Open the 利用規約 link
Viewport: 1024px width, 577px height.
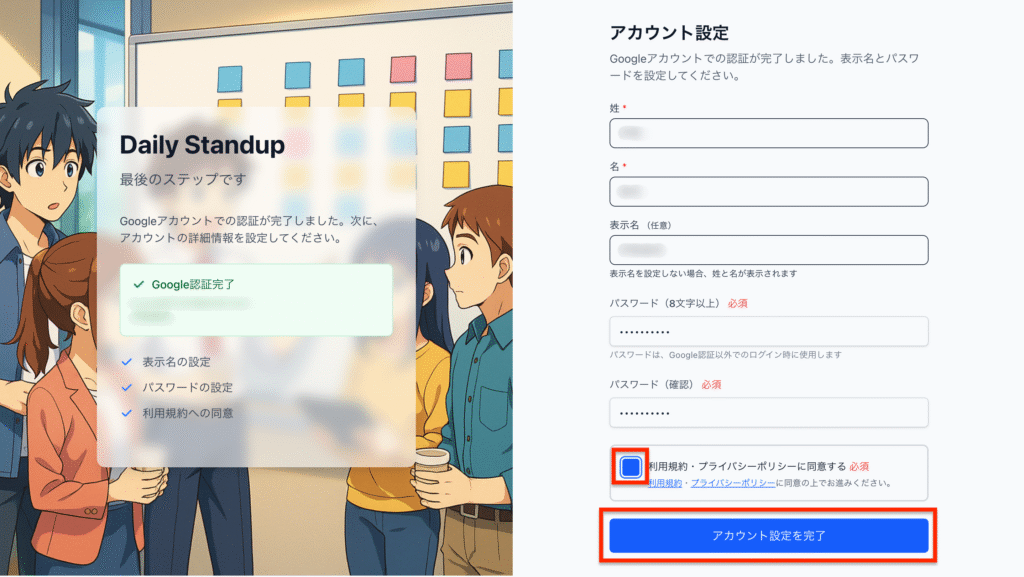pos(665,484)
